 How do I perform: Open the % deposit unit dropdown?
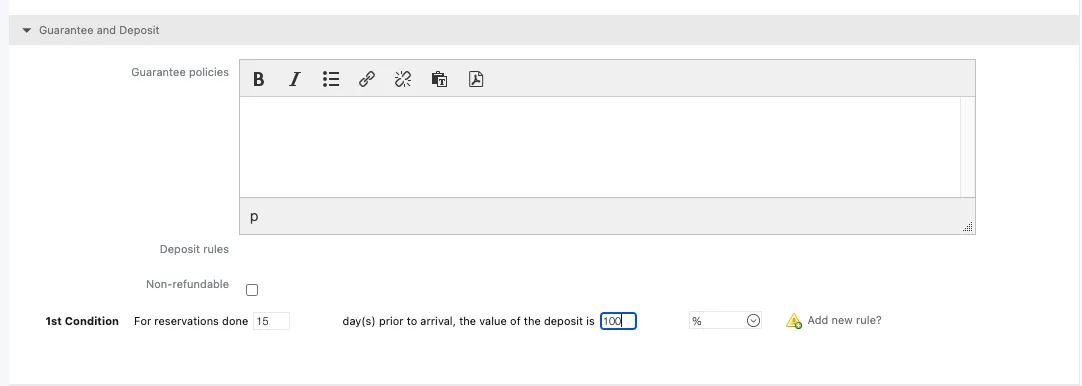[725, 320]
